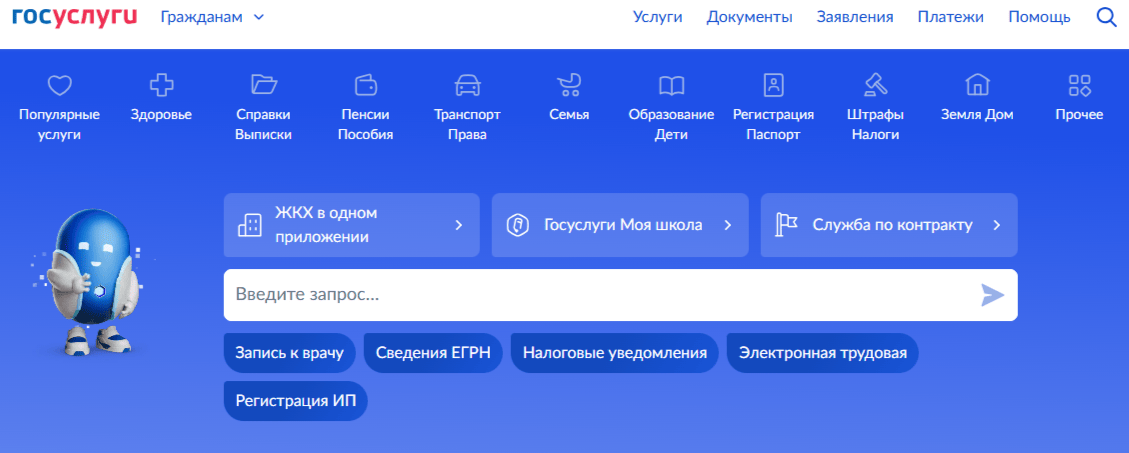Open the Платежи menu item
1129x453 pixels.
point(950,17)
